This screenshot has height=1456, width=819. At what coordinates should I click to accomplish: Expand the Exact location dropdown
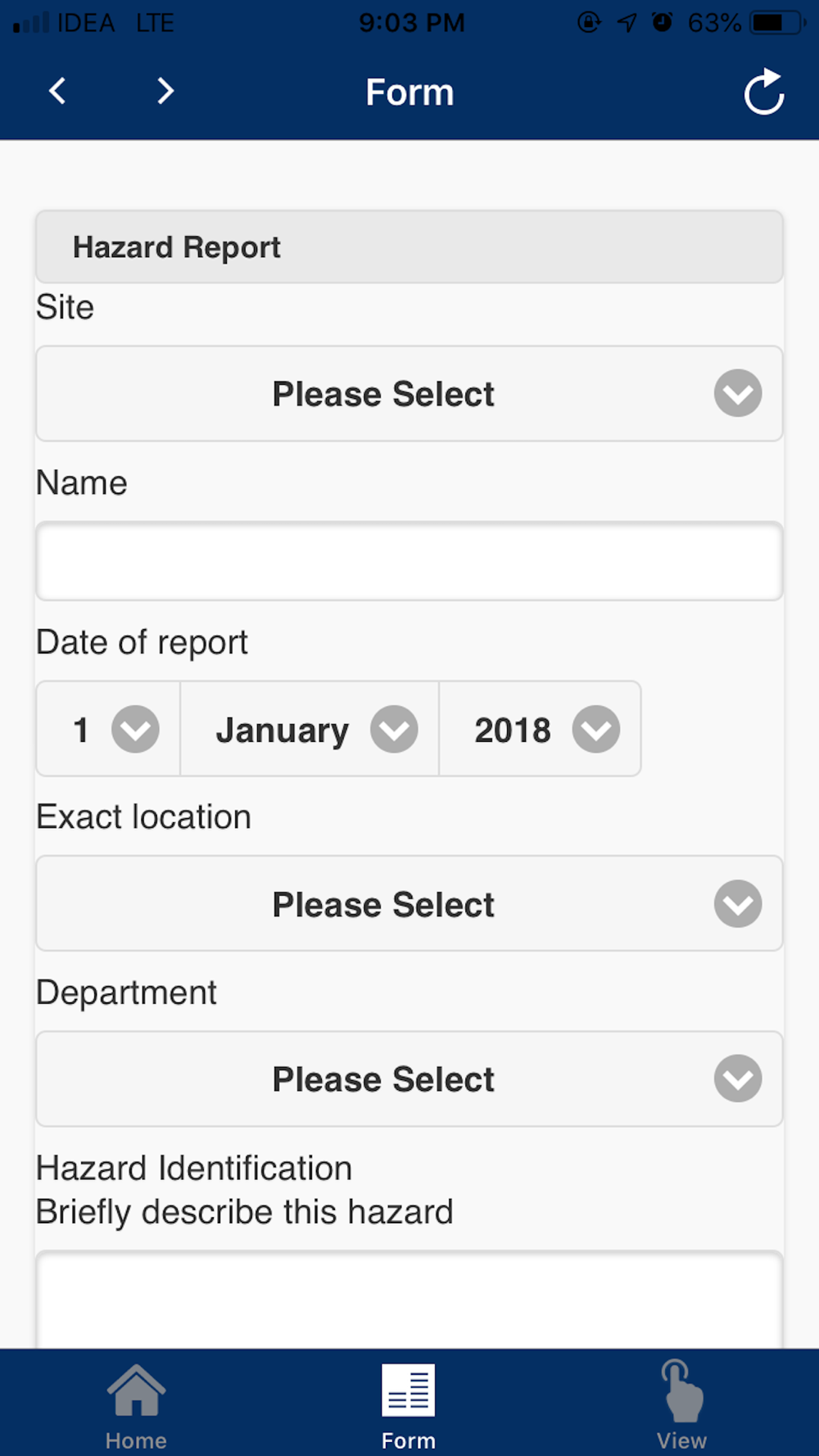pos(409,904)
